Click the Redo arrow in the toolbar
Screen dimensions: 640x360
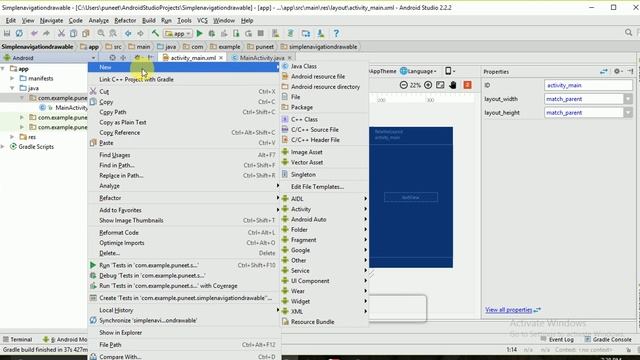(x=46, y=33)
